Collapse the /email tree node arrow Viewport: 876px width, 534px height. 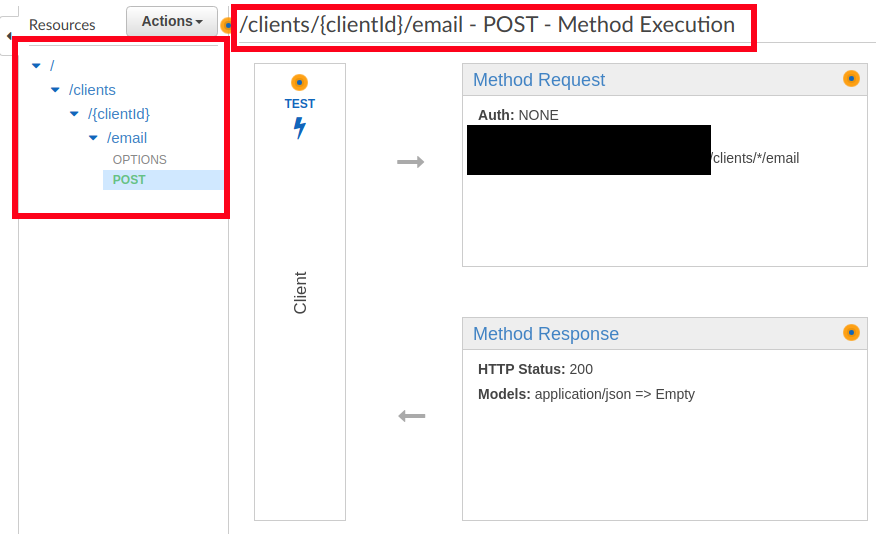(93, 138)
